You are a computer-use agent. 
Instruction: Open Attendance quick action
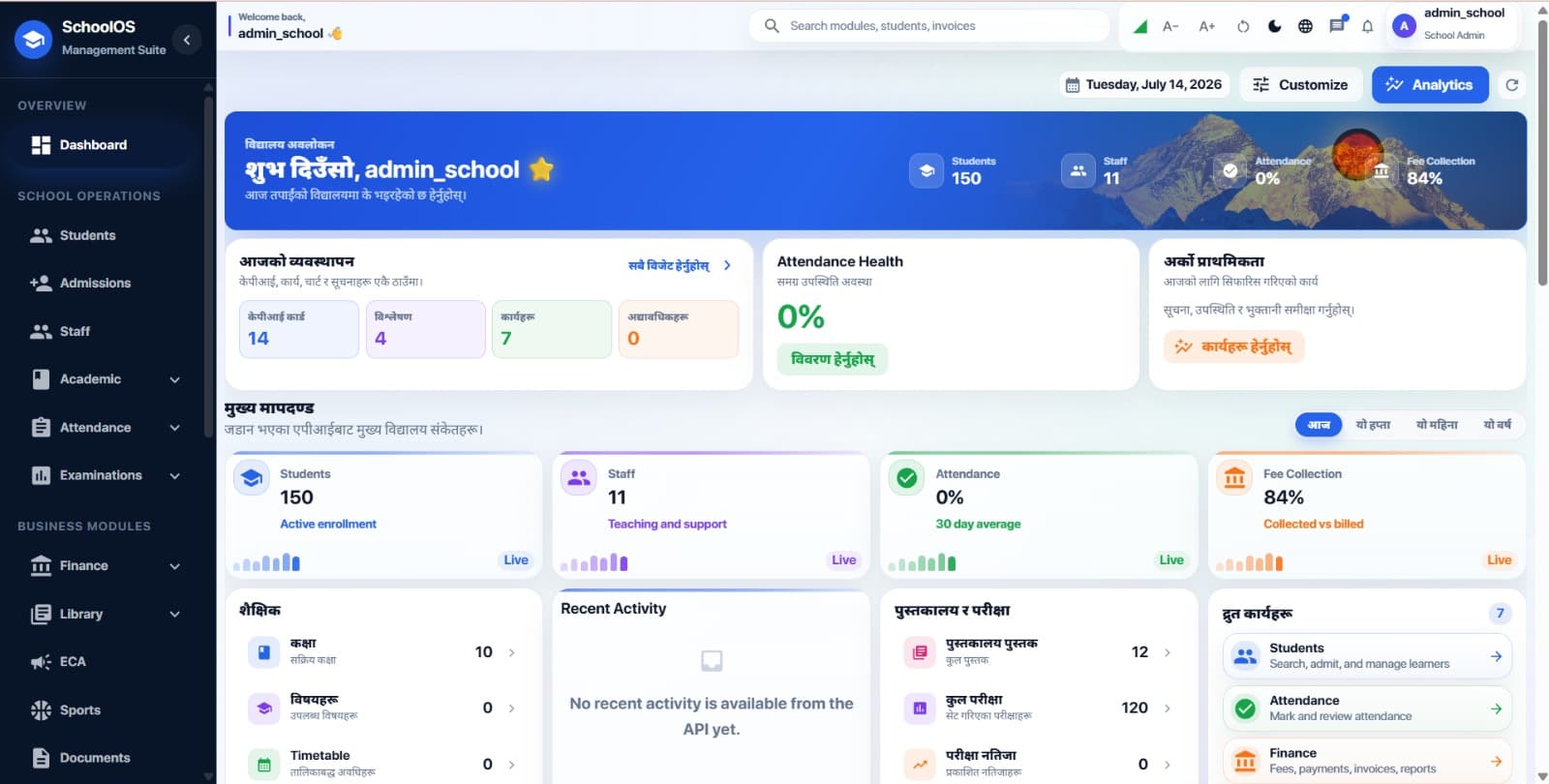[1367, 709]
